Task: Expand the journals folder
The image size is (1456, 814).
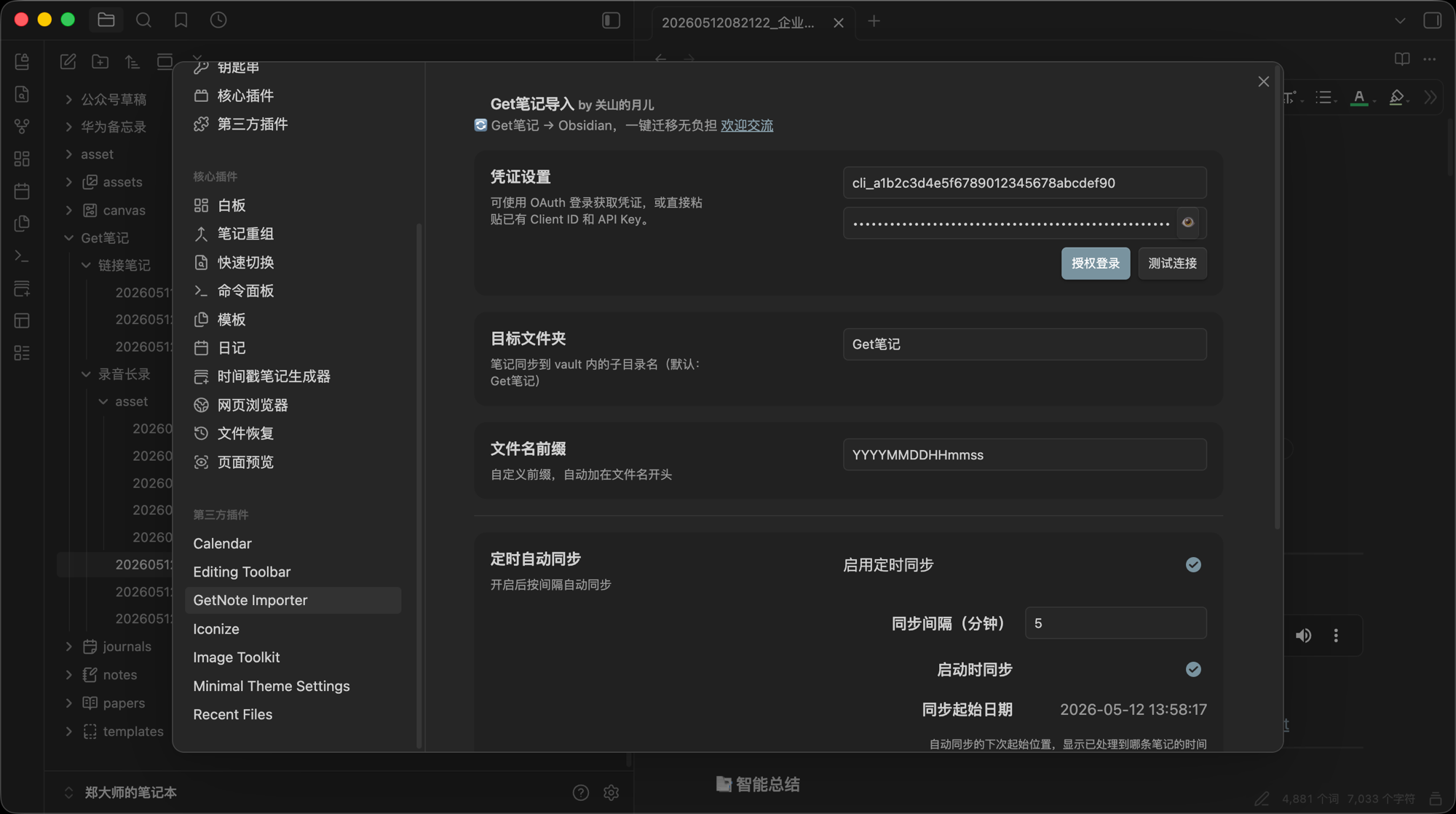Action: pyautogui.click(x=68, y=647)
